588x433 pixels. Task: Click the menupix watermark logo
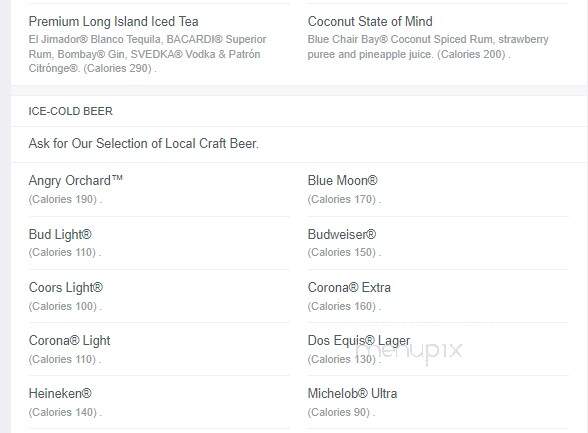409,351
